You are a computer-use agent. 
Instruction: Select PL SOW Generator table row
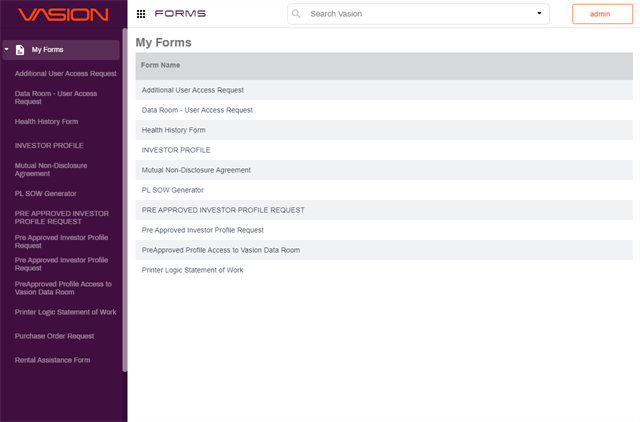[384, 190]
